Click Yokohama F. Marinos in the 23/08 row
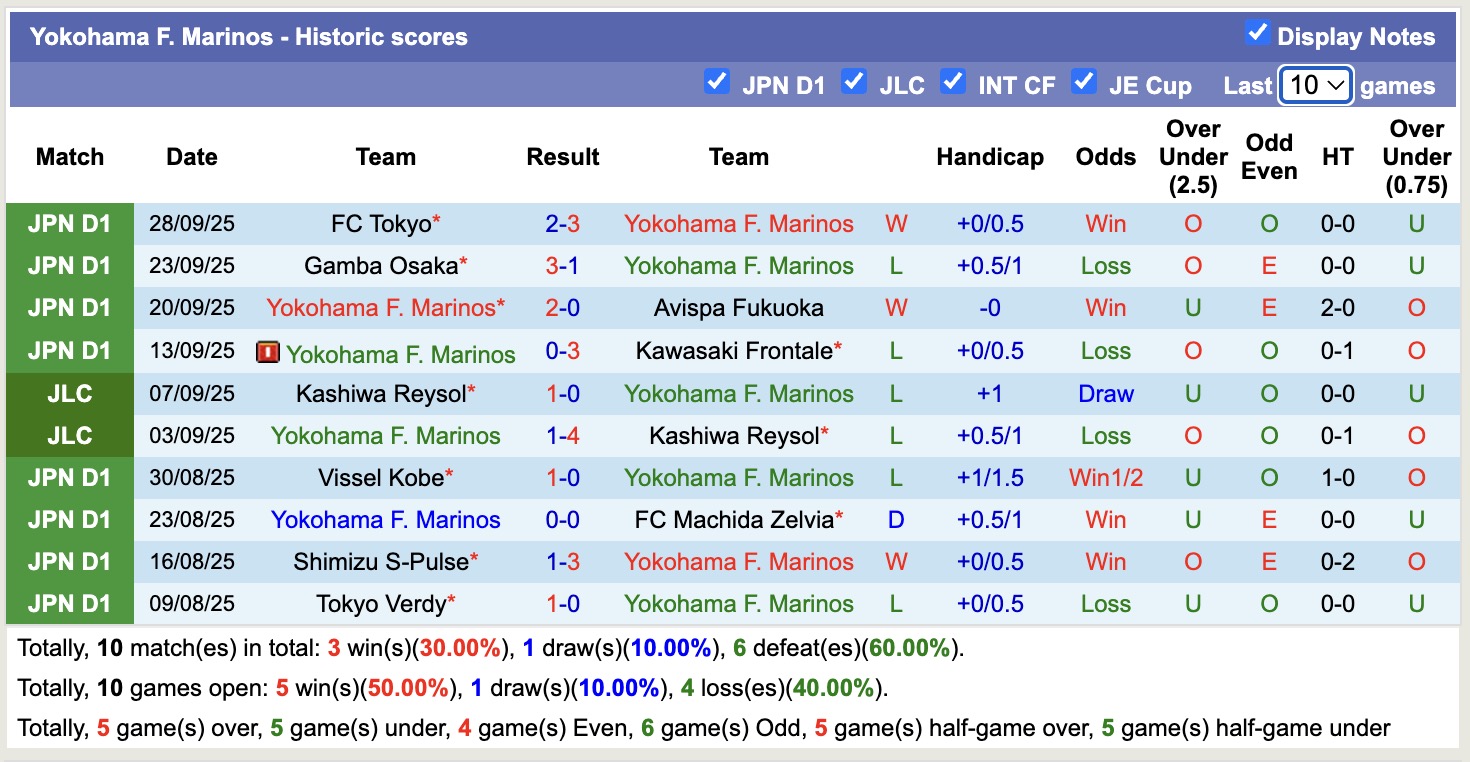 pos(386,519)
